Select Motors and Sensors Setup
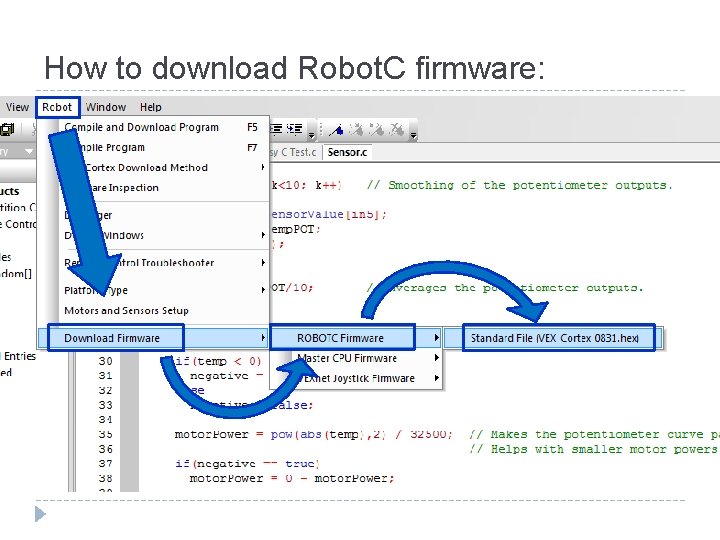Viewport: 720px width, 540px height. click(x=154, y=311)
